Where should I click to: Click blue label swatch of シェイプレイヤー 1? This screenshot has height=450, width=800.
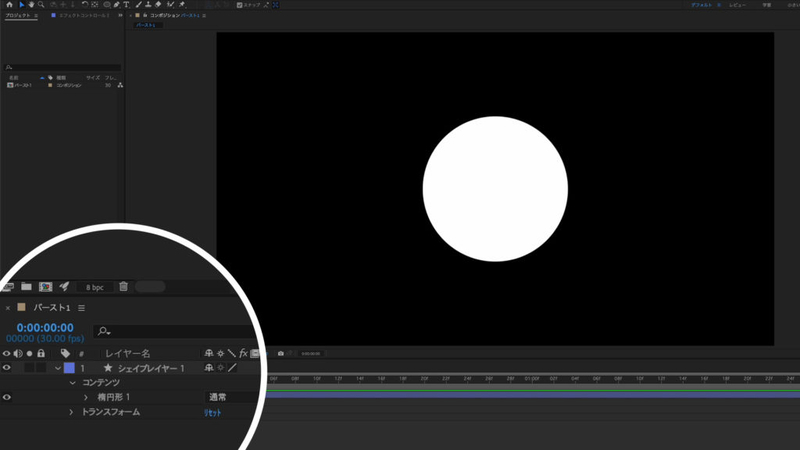(69, 368)
